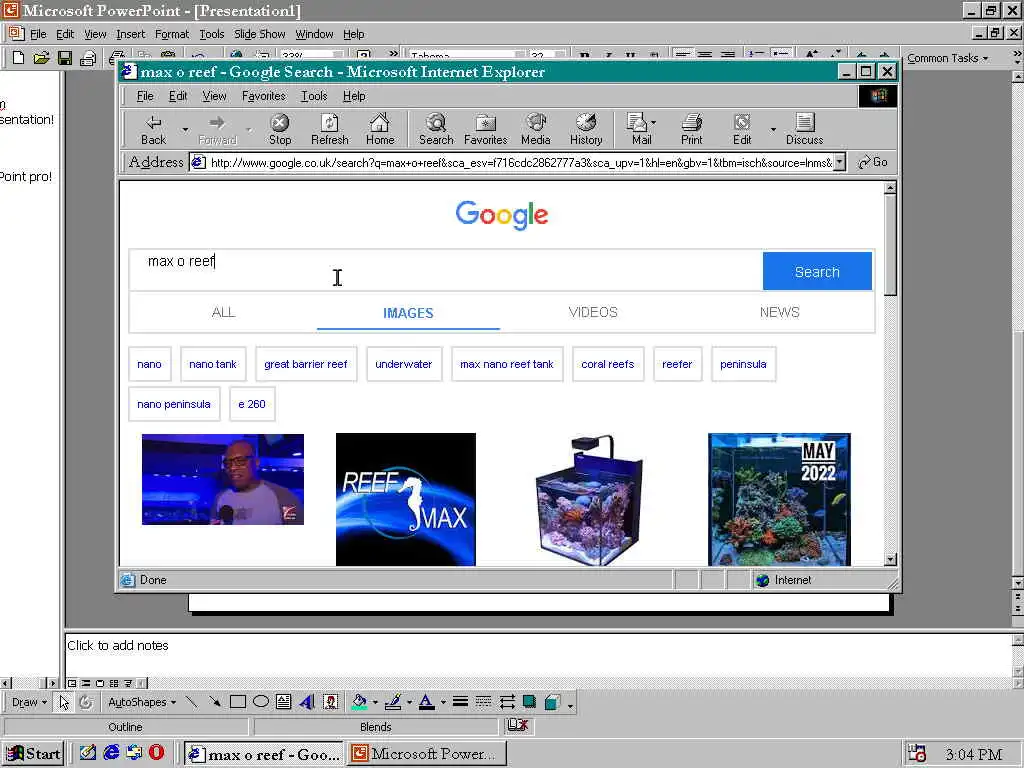This screenshot has height=768, width=1024.
Task: Click the Start button on taskbar
Action: 33,754
